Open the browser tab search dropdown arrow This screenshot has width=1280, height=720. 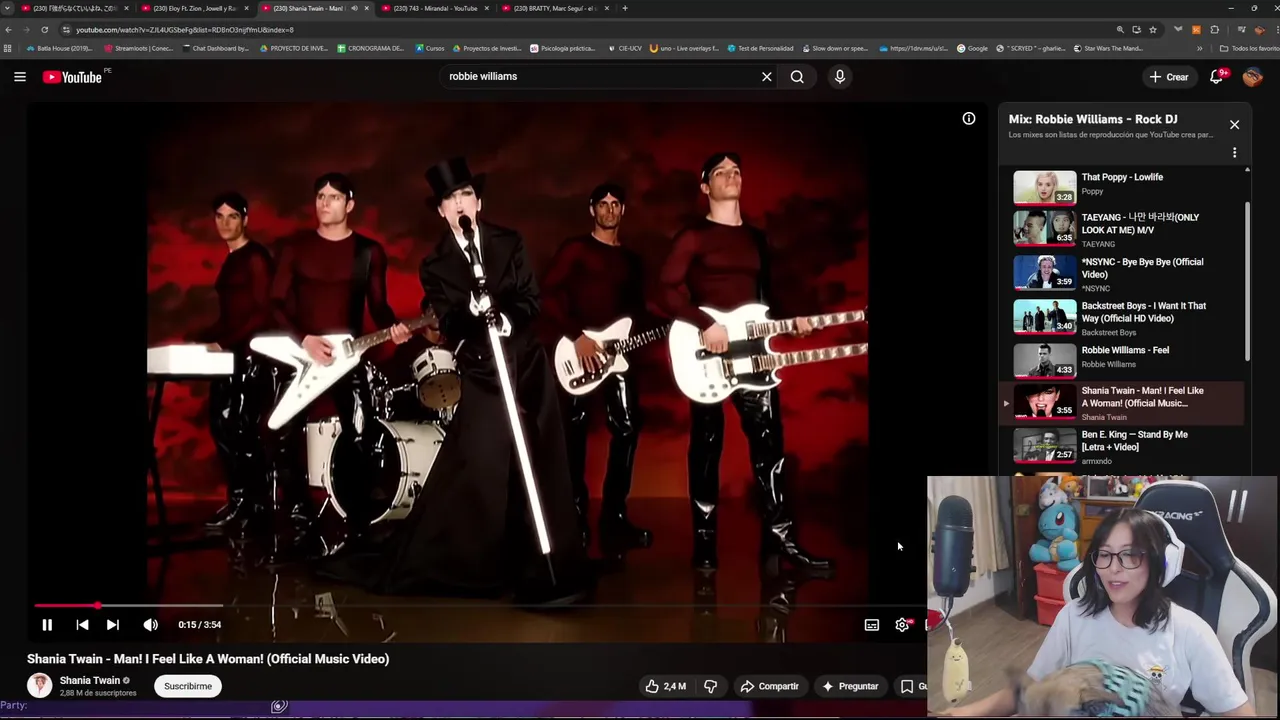tap(8, 8)
